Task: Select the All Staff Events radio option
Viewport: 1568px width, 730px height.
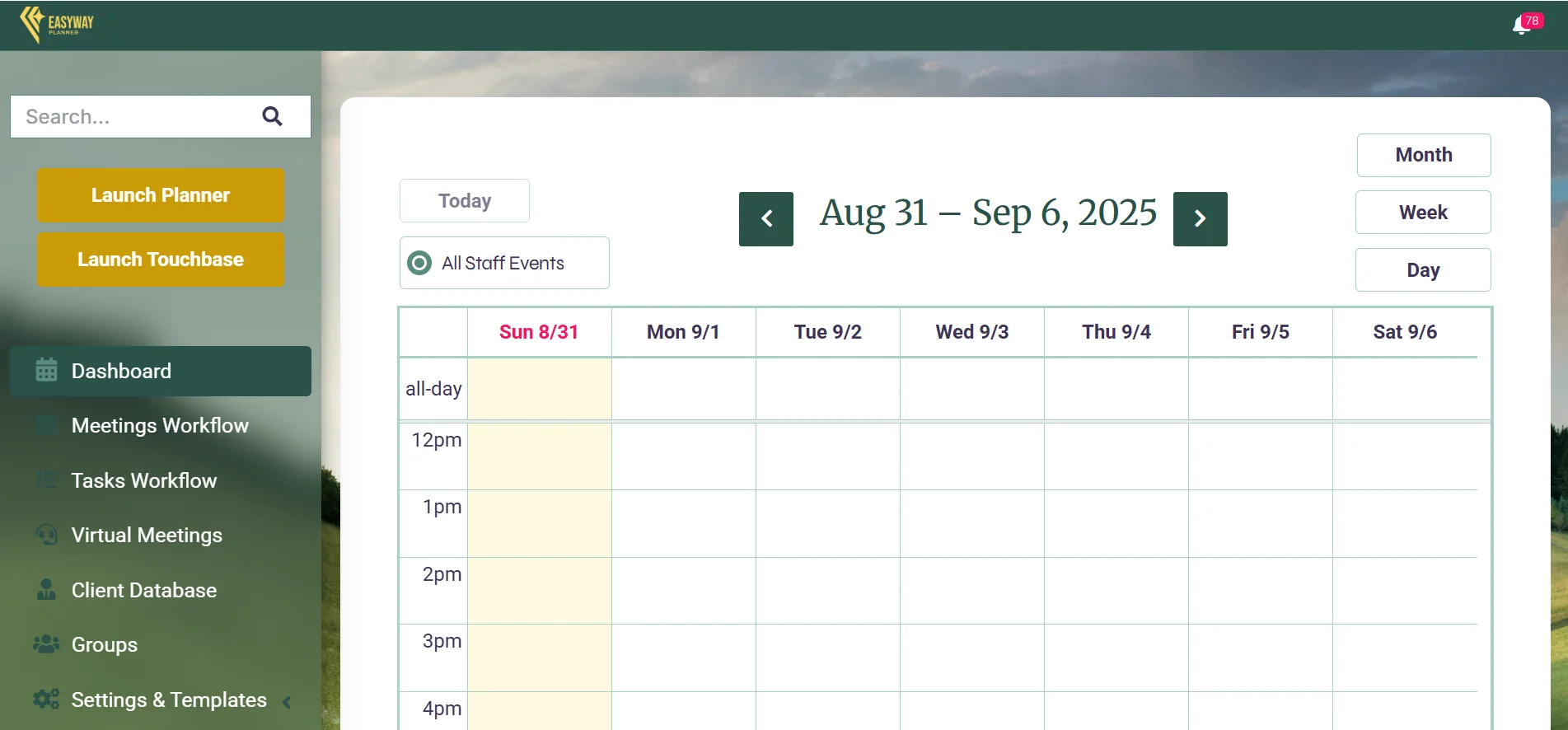Action: click(x=420, y=263)
